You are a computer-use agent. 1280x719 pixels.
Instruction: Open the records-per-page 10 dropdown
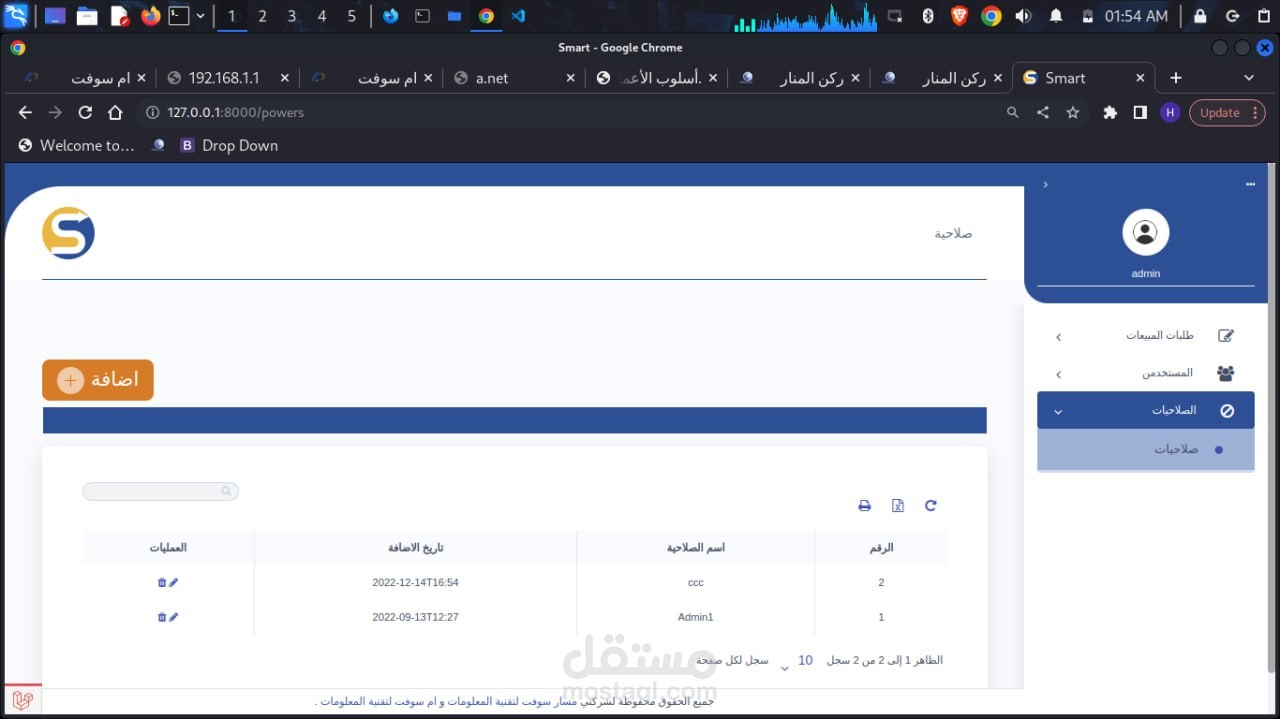[x=794, y=661]
